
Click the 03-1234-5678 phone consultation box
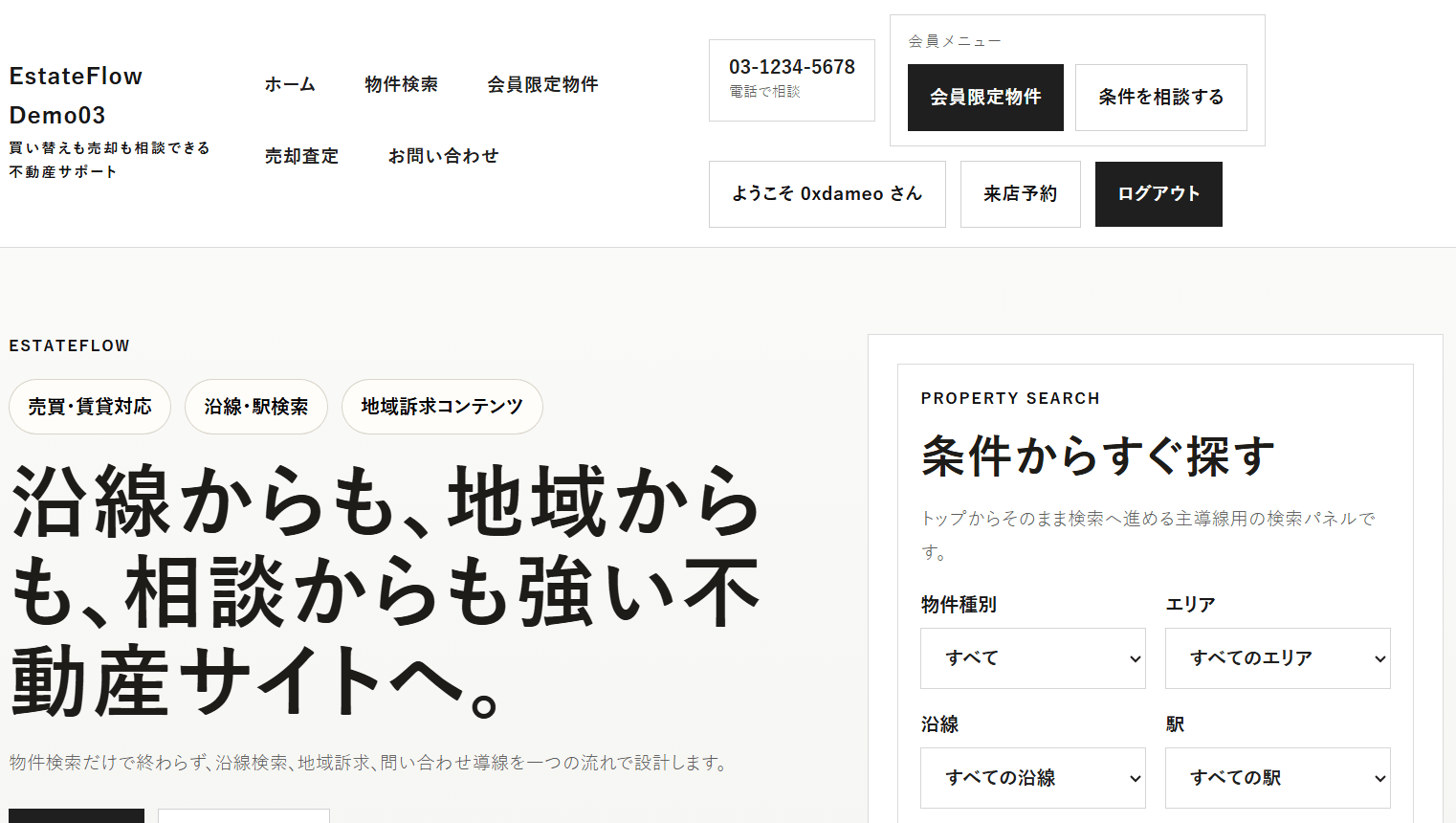791,79
